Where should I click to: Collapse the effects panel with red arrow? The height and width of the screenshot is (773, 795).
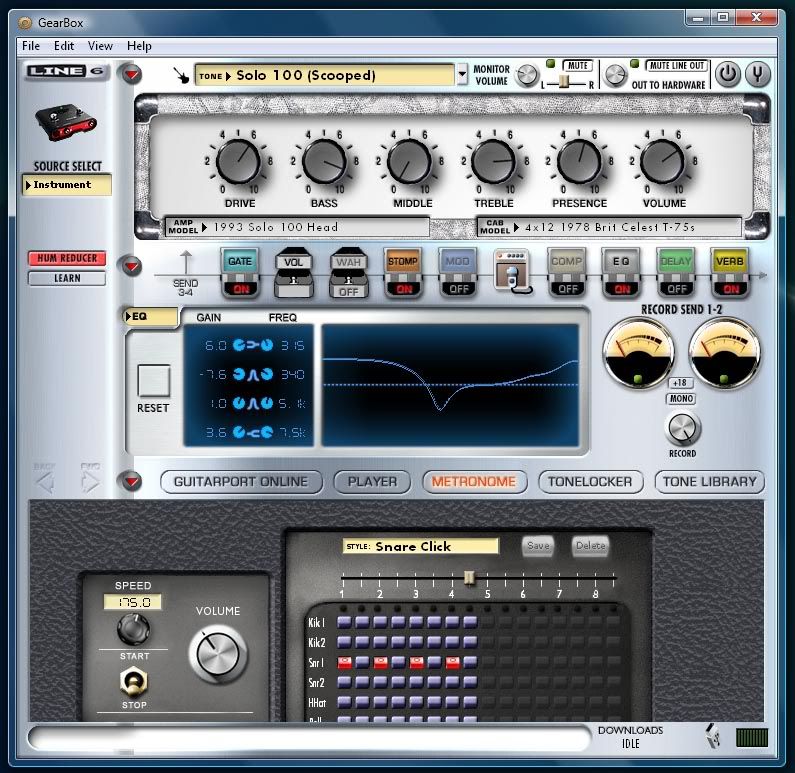(131, 266)
